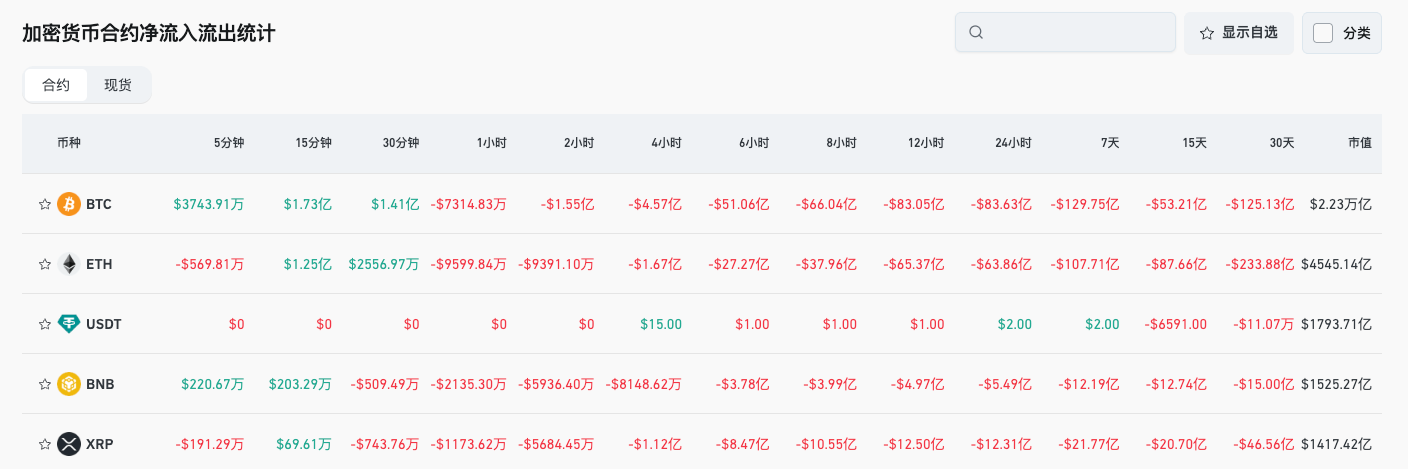Toggle the XRP favorite star

pos(44,444)
